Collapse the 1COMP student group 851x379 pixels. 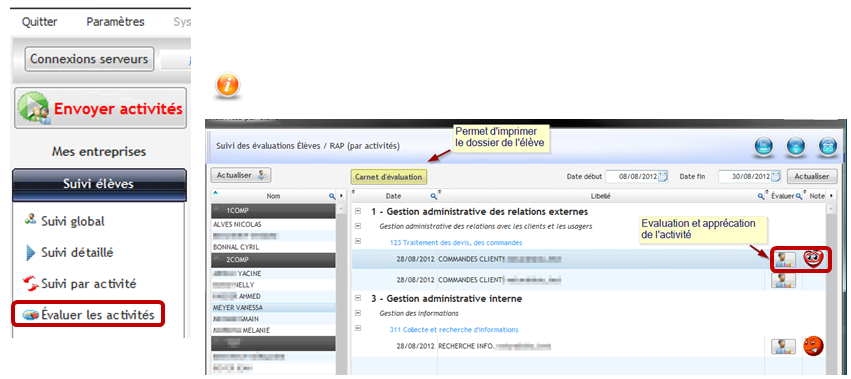click(217, 210)
